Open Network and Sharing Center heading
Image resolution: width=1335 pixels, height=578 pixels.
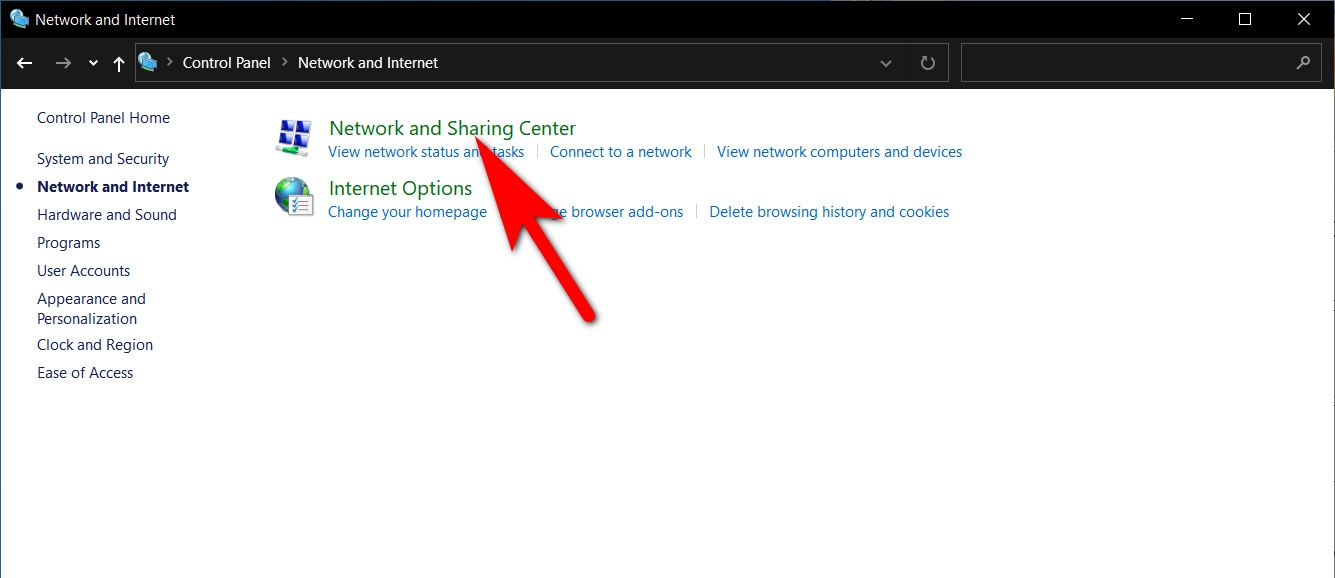coord(452,128)
